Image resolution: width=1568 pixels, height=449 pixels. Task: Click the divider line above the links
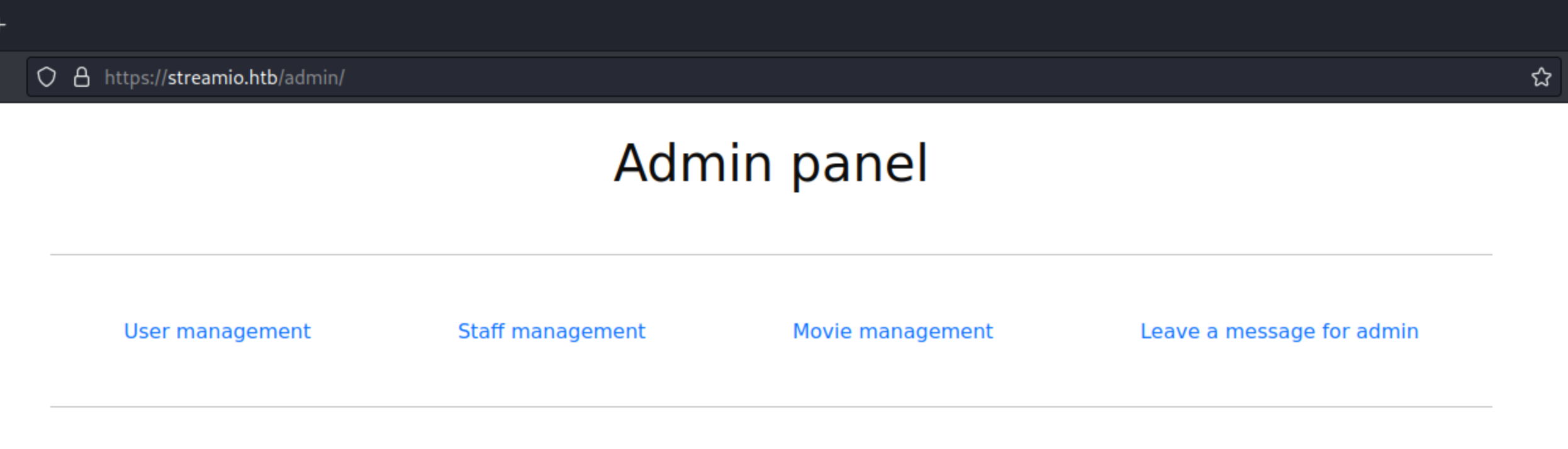tap(771, 255)
